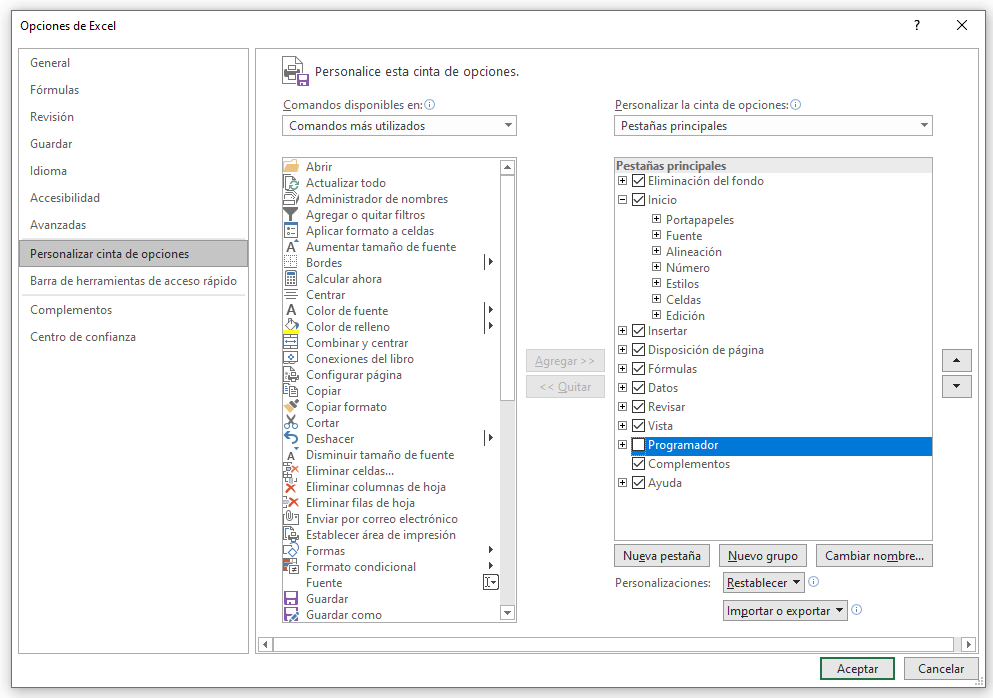Click the Nueva pestaña button
Screen dimensions: 993x698
point(662,556)
